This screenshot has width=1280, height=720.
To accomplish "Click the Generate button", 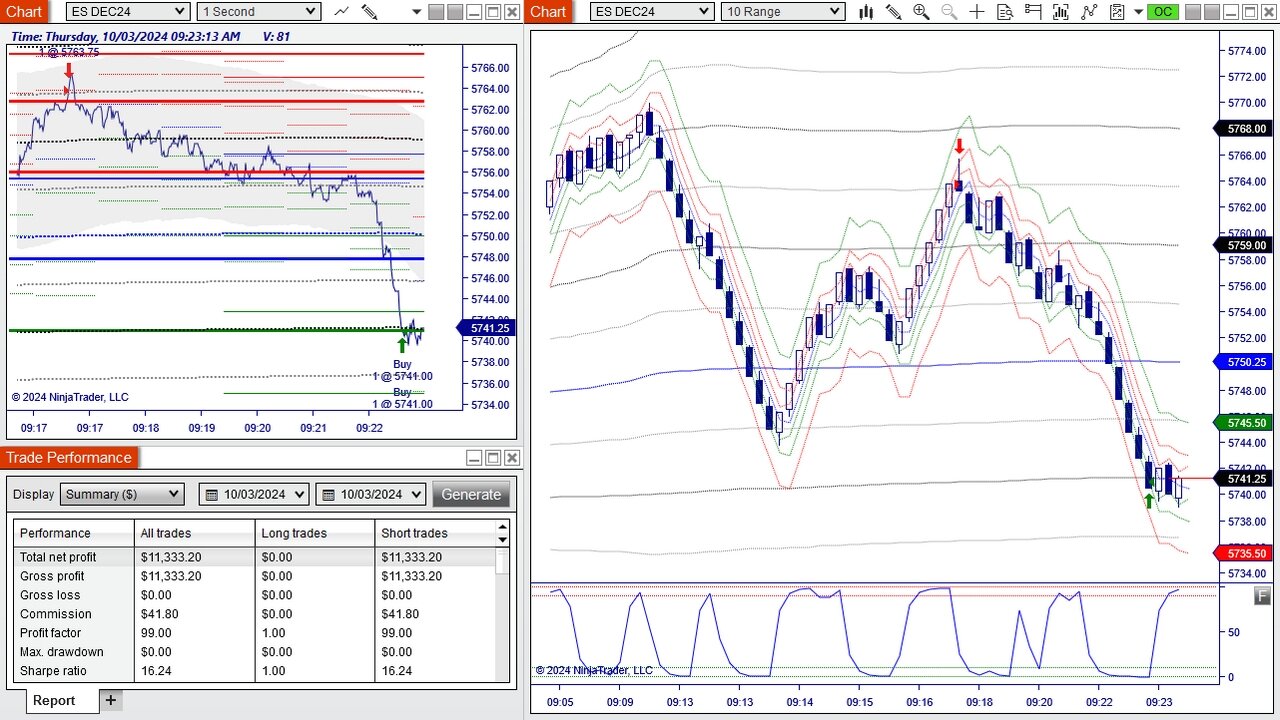I will [471, 494].
